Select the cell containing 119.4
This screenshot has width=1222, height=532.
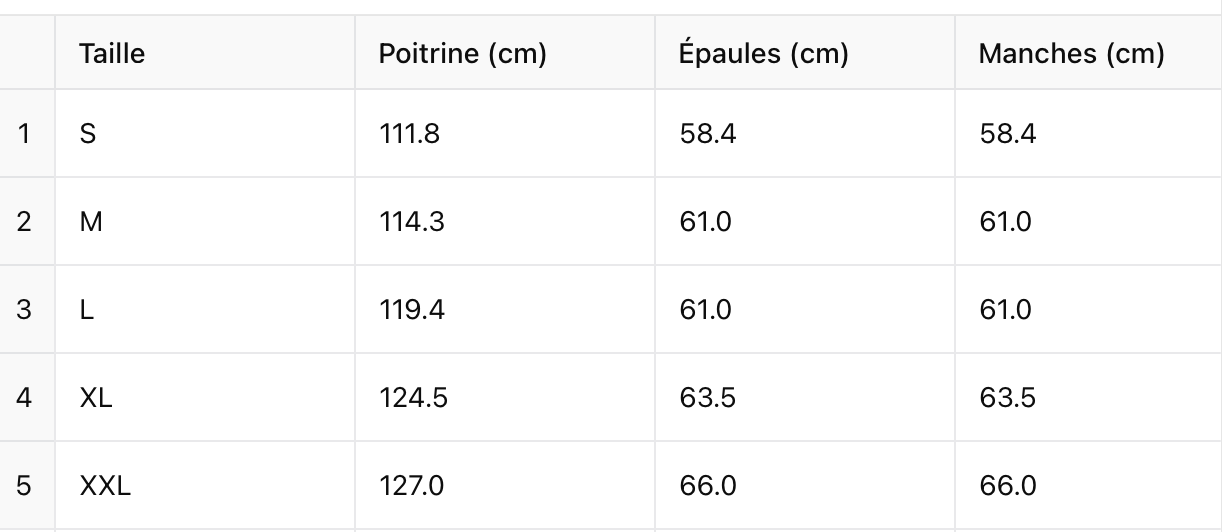tap(411, 309)
